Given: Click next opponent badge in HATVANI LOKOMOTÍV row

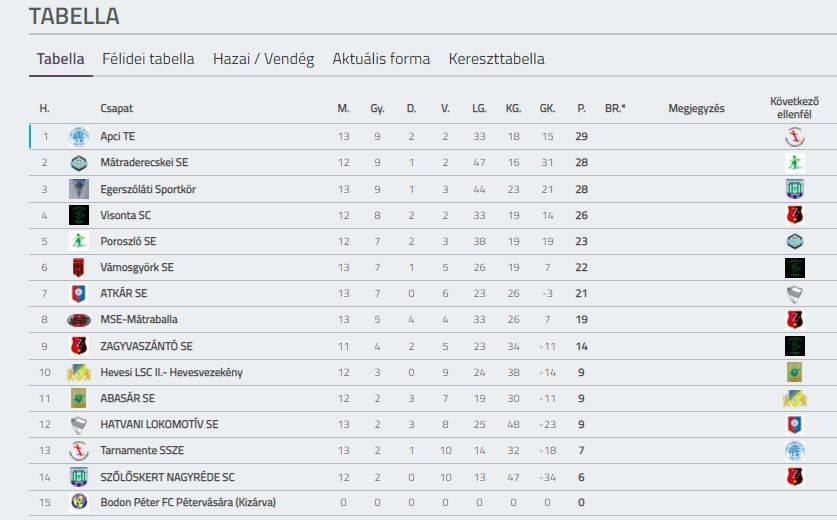Looking at the screenshot, I should click(x=795, y=424).
